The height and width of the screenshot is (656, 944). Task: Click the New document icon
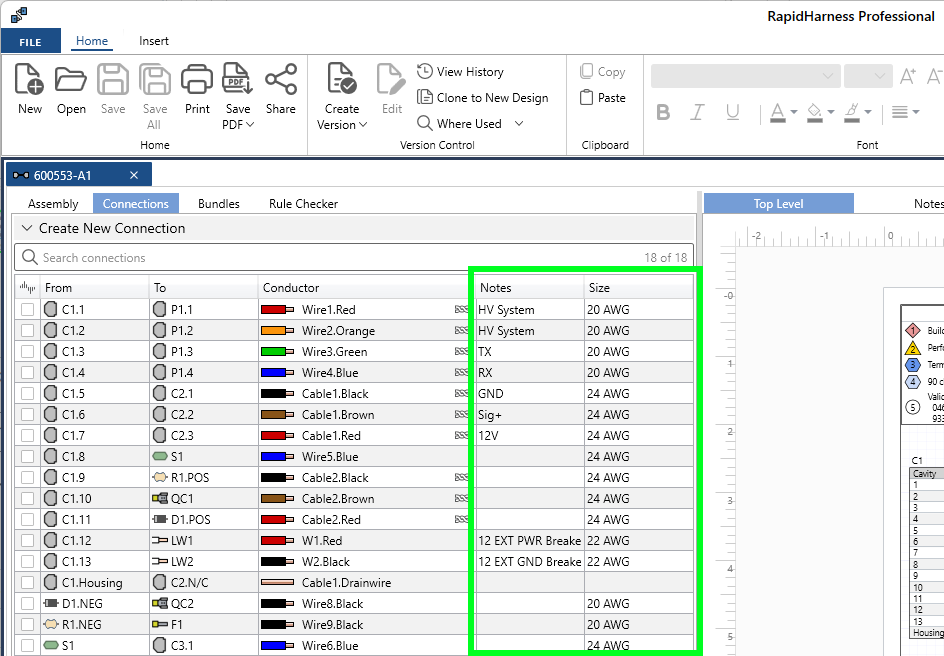point(30,79)
